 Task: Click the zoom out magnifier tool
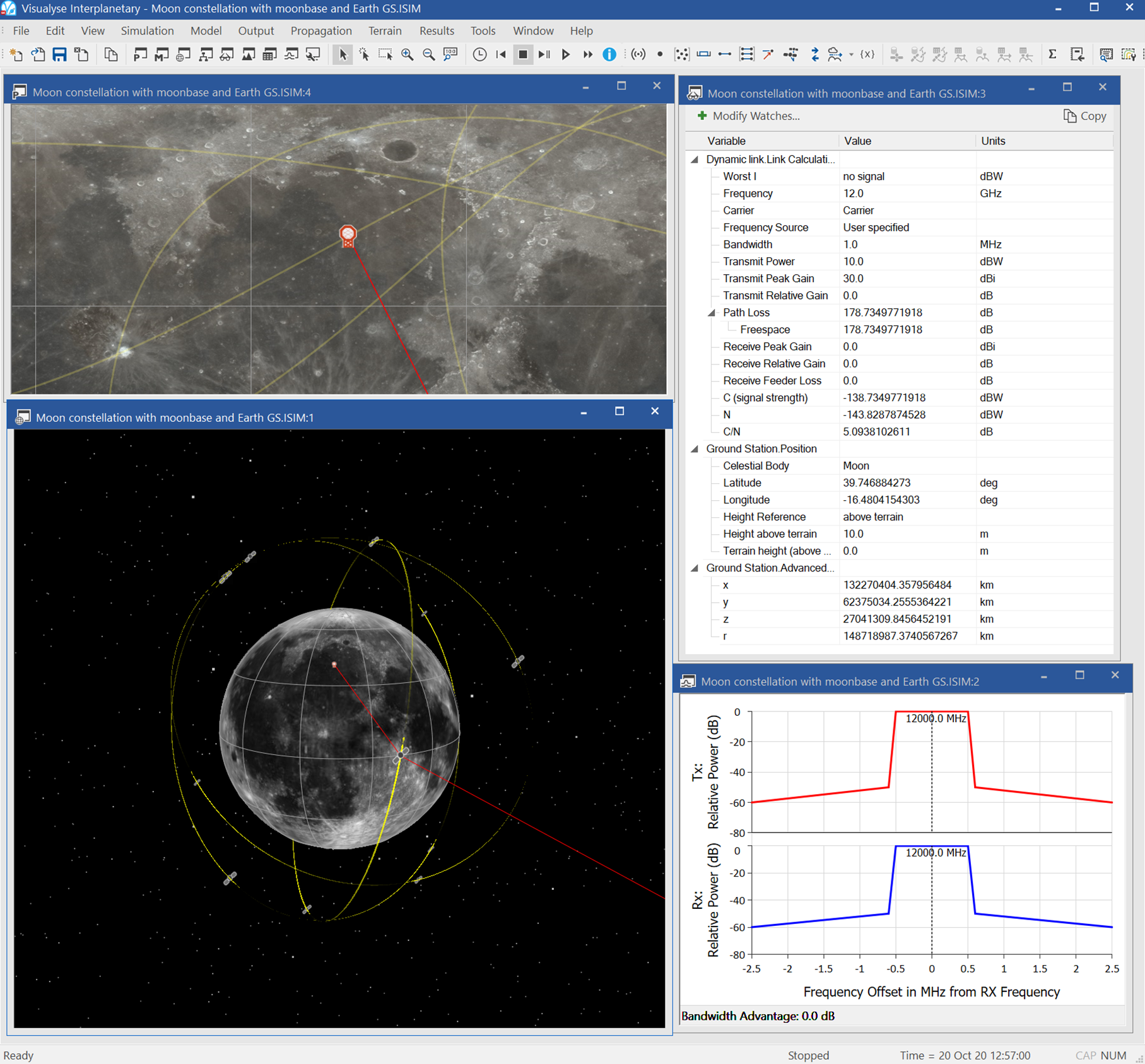pos(429,55)
